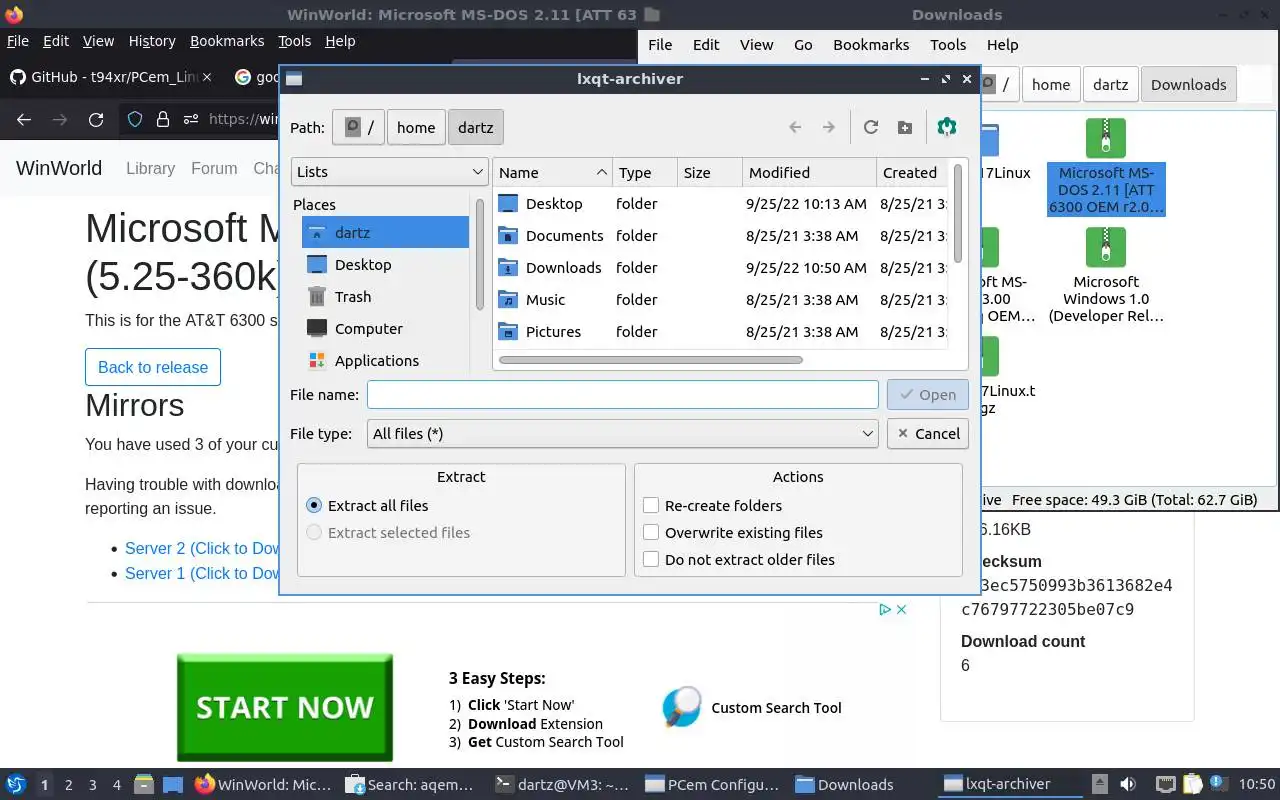The image size is (1280, 800).
Task: Click the Documents folder icon in file list
Action: [x=508, y=235]
